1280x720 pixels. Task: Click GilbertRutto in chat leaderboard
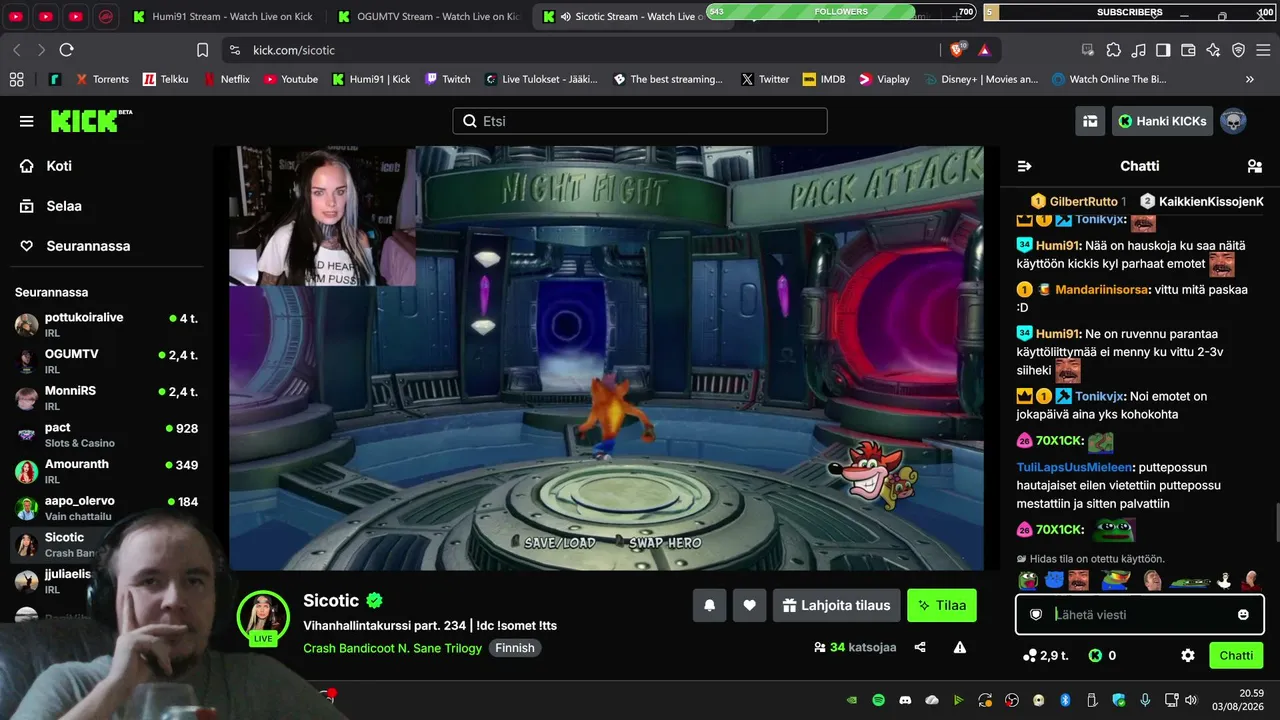point(1084,201)
